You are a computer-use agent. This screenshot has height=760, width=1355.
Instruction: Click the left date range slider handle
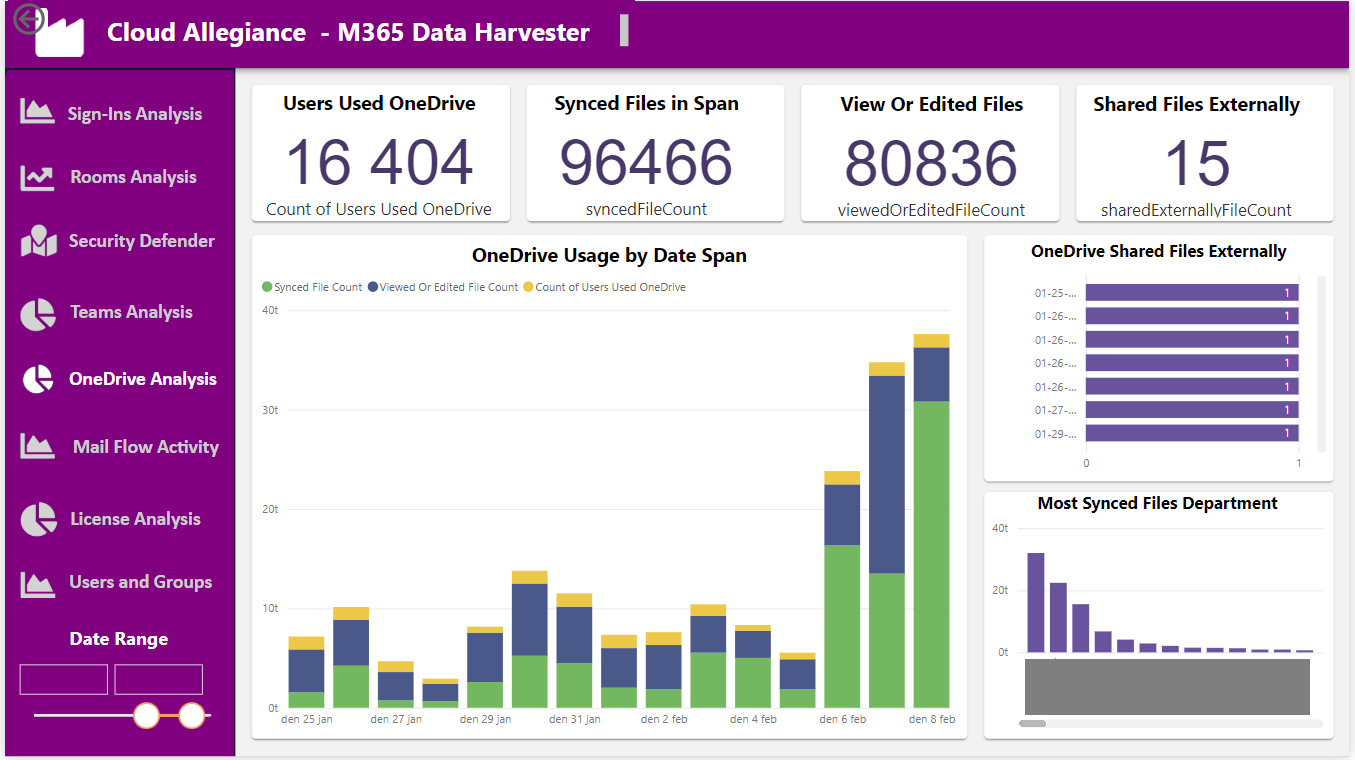[147, 715]
